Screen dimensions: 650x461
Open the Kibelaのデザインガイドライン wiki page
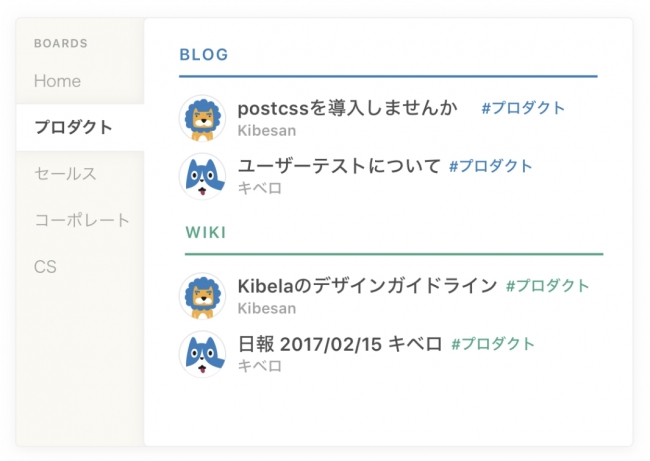point(367,286)
